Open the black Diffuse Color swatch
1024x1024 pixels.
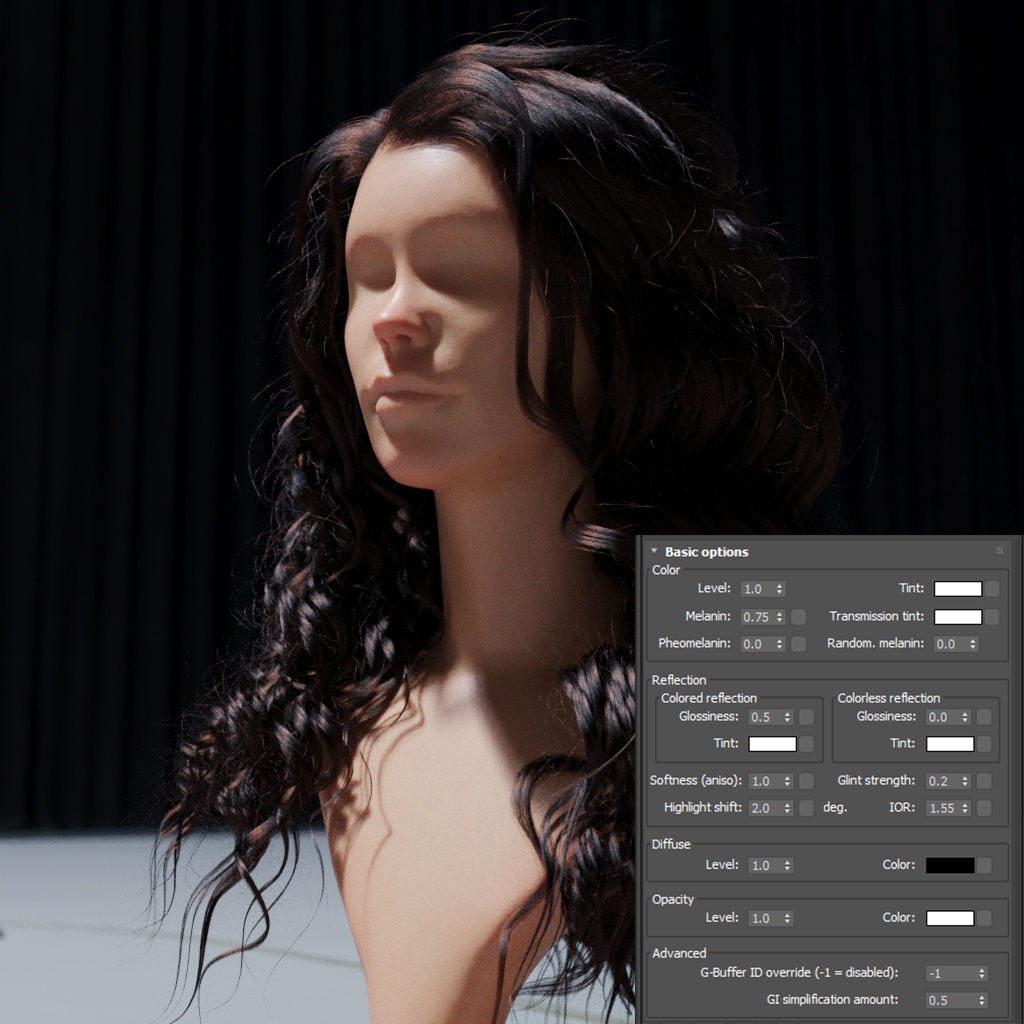coord(950,865)
